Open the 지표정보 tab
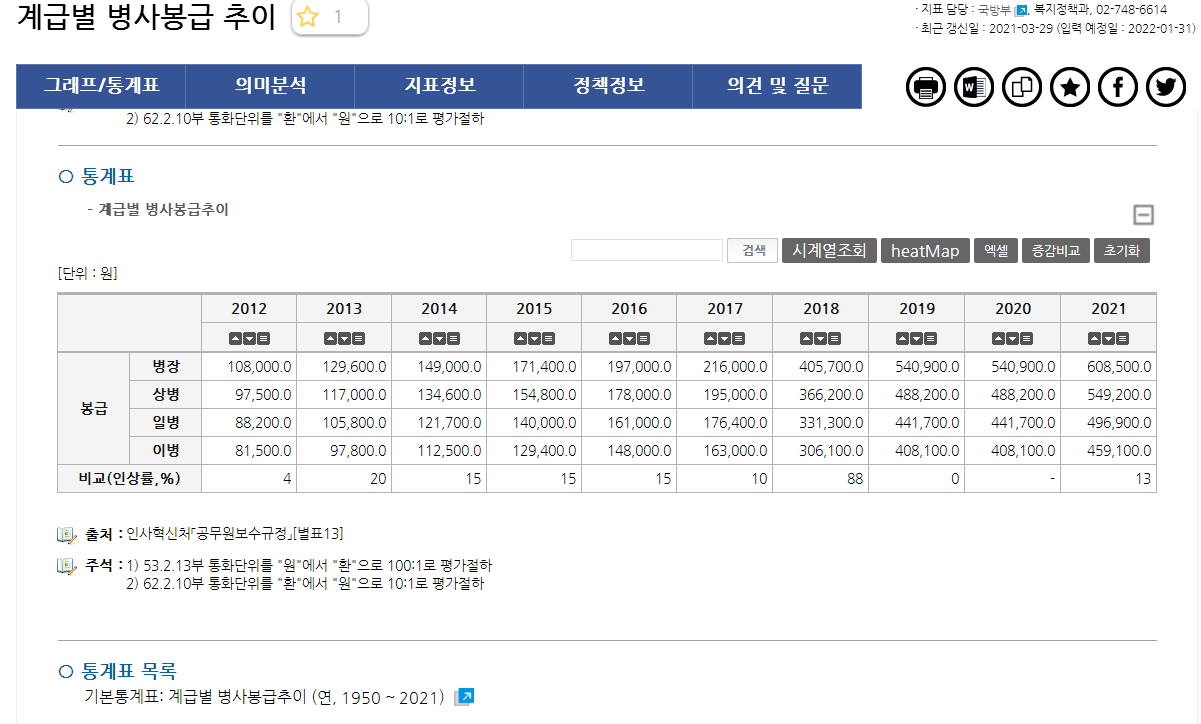The height and width of the screenshot is (724, 1201). tap(439, 86)
